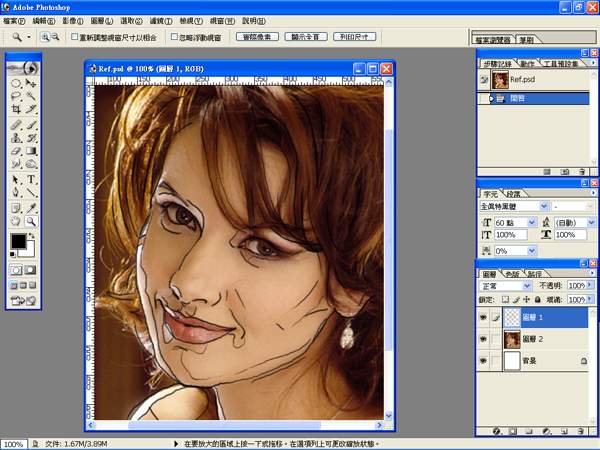600x450 pixels.
Task: Open Zoom tool preset picker arrow
Action: tap(29, 37)
